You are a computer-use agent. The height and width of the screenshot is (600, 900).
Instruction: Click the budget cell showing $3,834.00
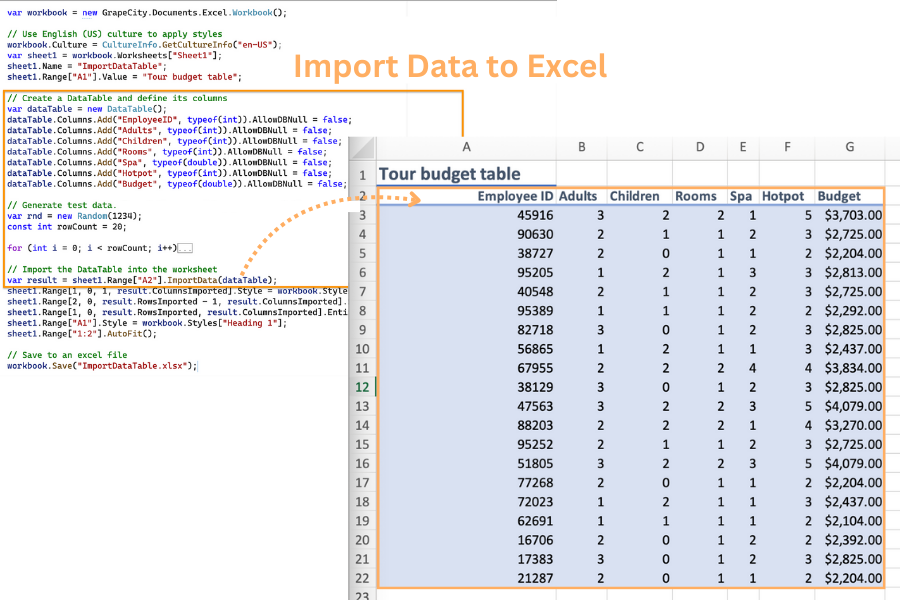849,368
